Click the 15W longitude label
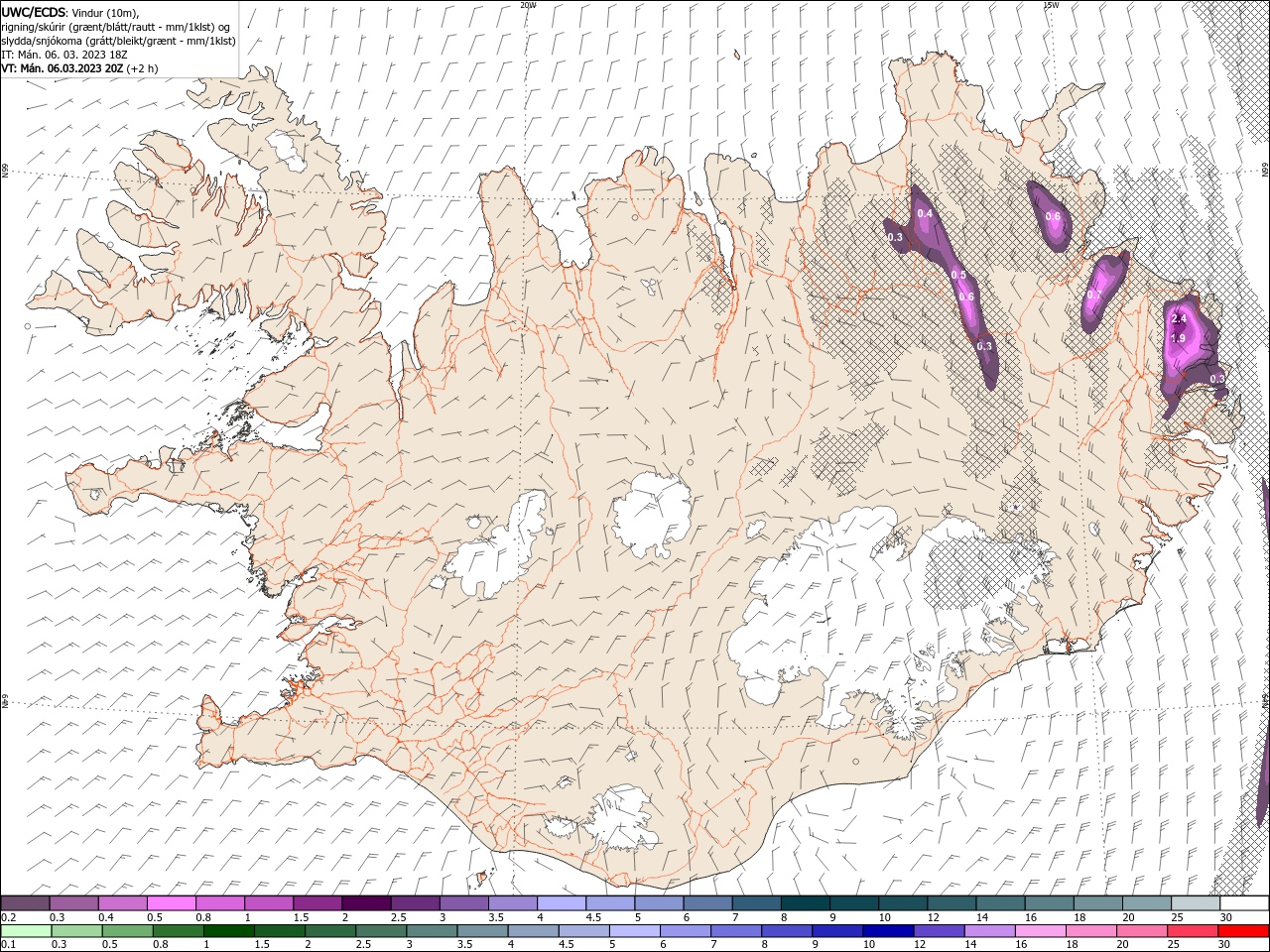This screenshot has width=1270, height=952. click(x=1051, y=5)
